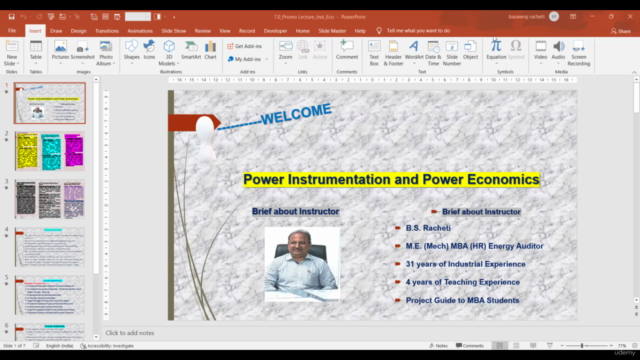Start Slide Show from status bar icon
Screen dimensions: 640x360
(549, 346)
